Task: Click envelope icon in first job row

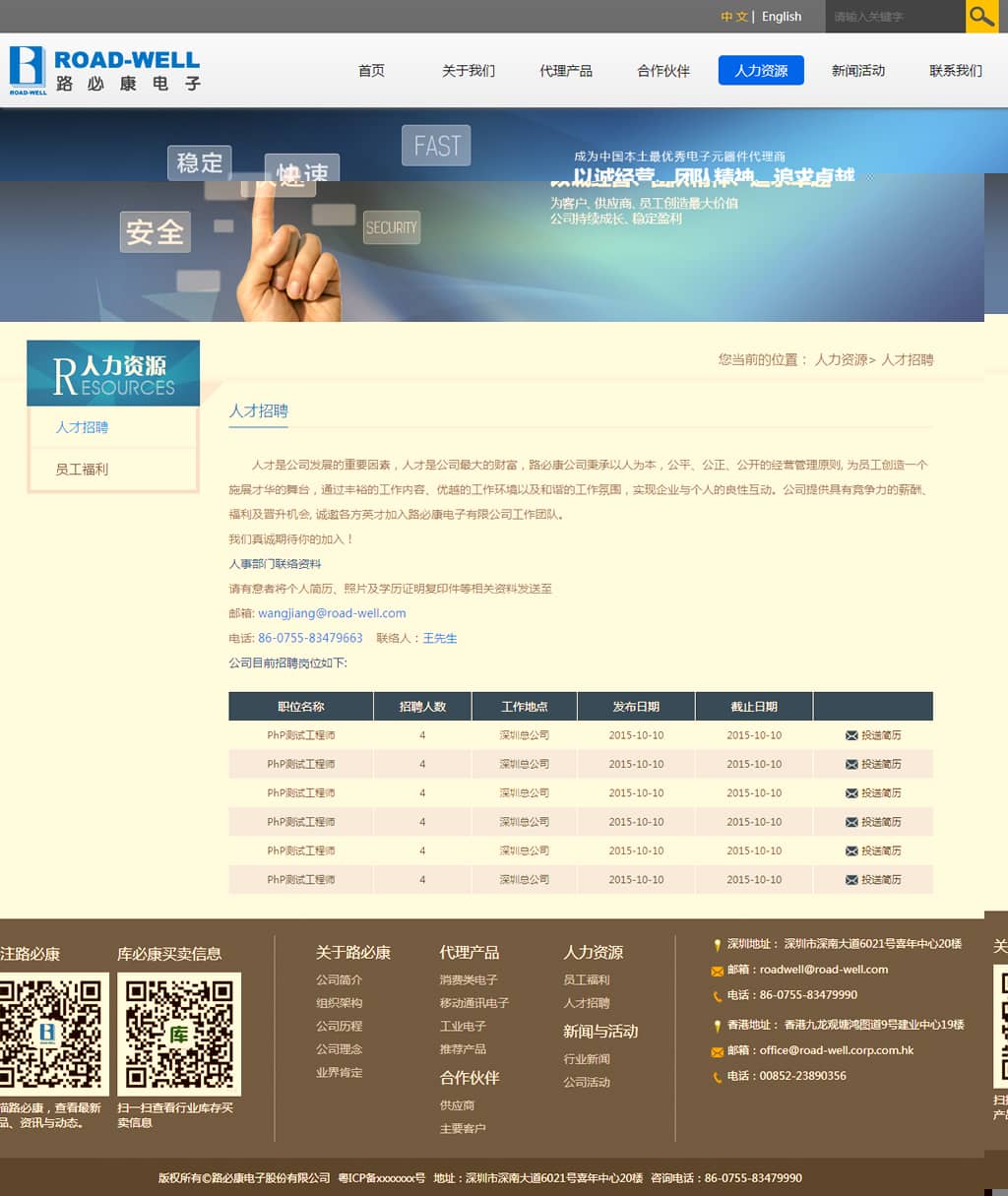Action: pos(851,735)
